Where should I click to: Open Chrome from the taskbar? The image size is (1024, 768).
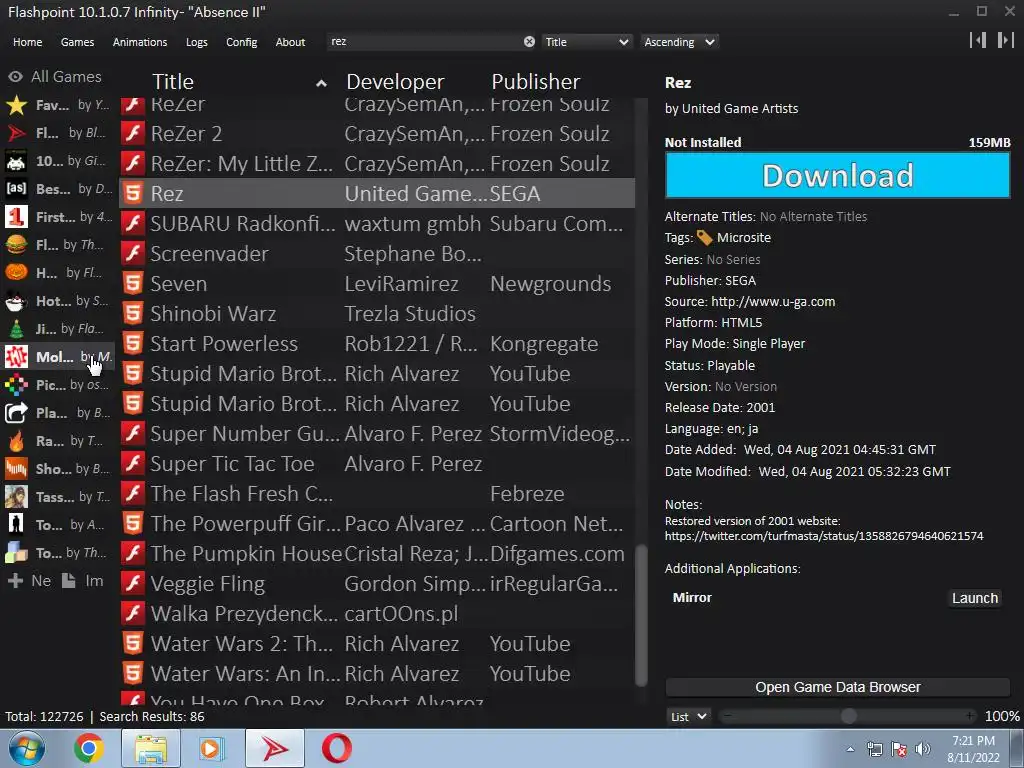point(88,748)
